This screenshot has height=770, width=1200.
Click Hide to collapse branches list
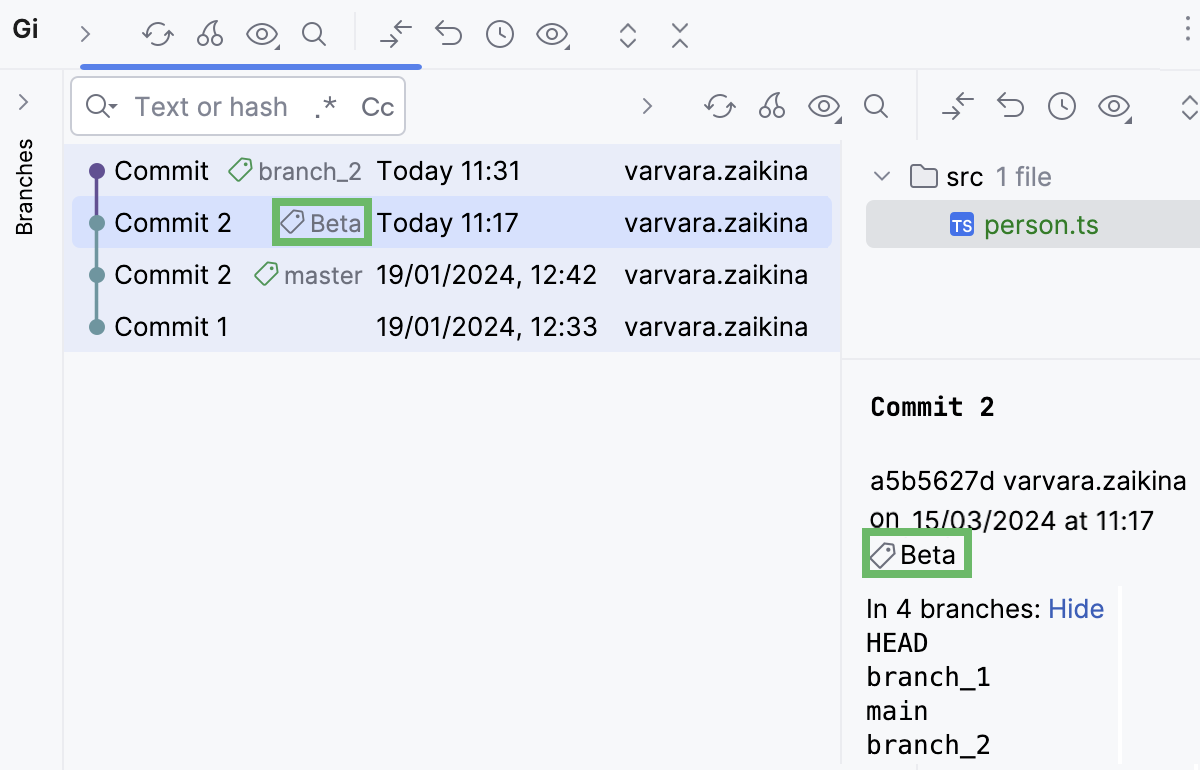(1076, 608)
